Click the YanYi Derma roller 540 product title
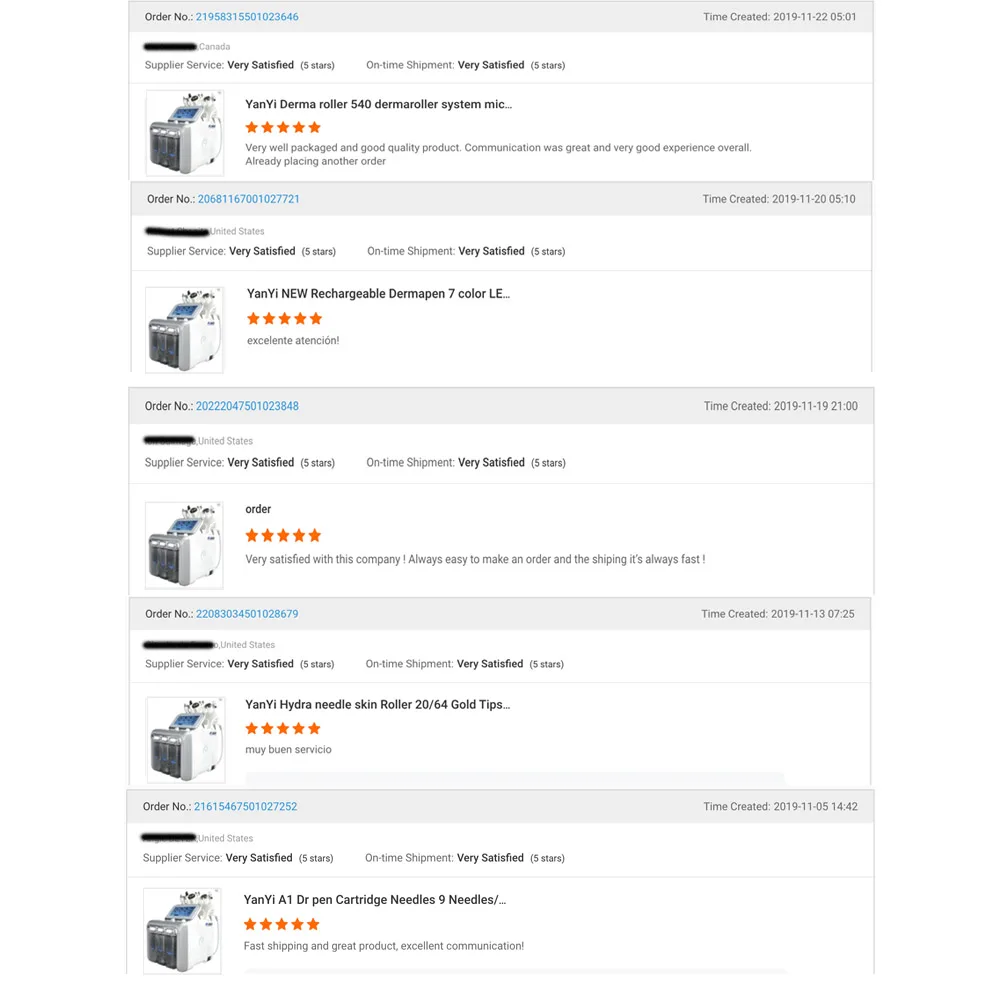 378,104
